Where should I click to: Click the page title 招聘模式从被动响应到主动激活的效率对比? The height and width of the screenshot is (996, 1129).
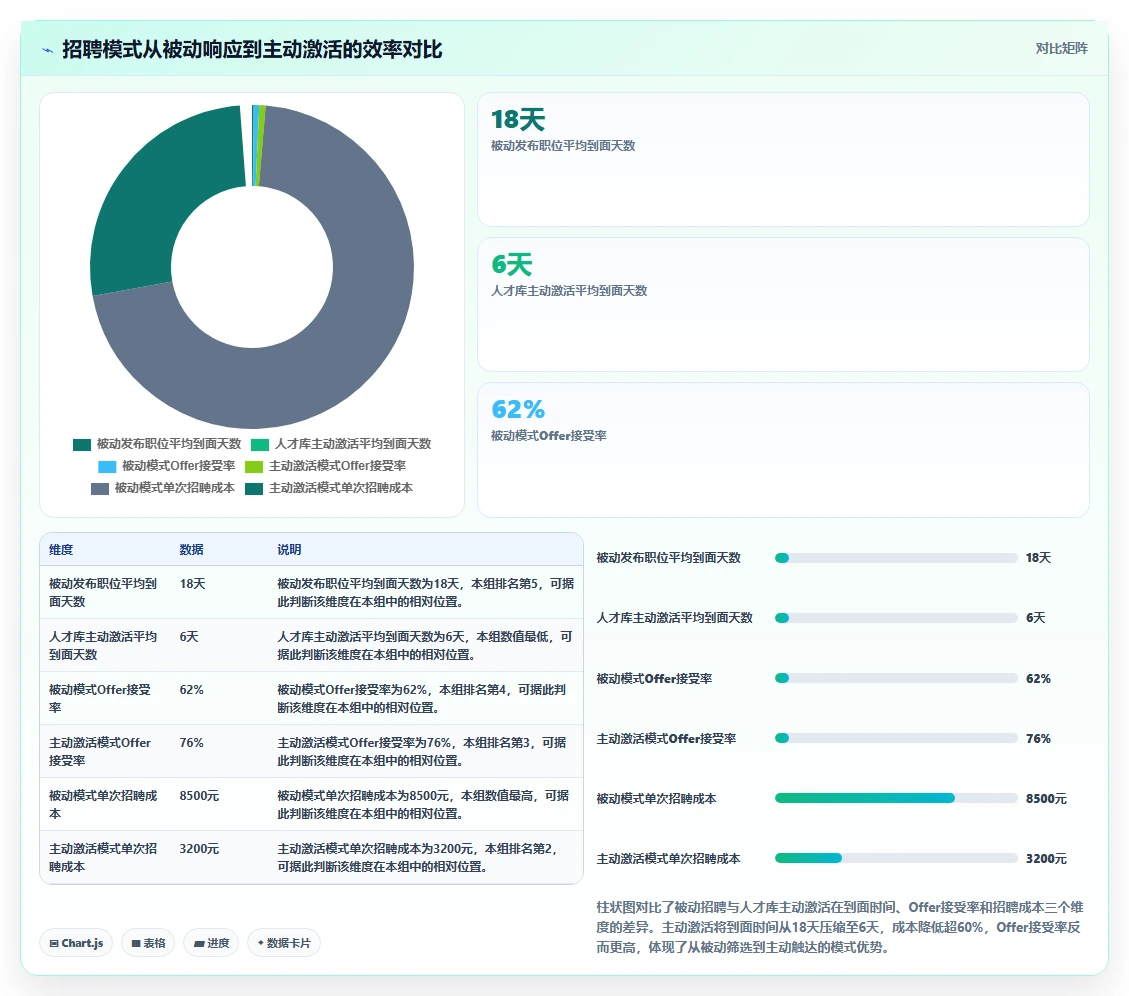252,50
